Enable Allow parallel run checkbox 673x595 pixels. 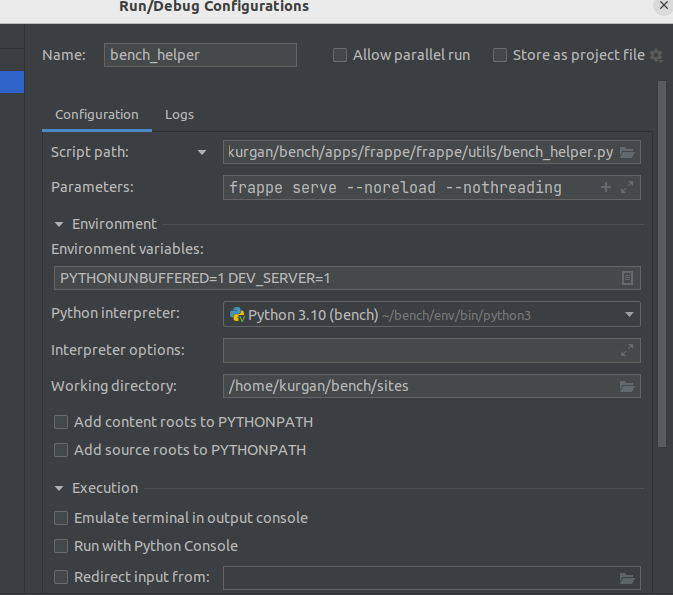[340, 55]
